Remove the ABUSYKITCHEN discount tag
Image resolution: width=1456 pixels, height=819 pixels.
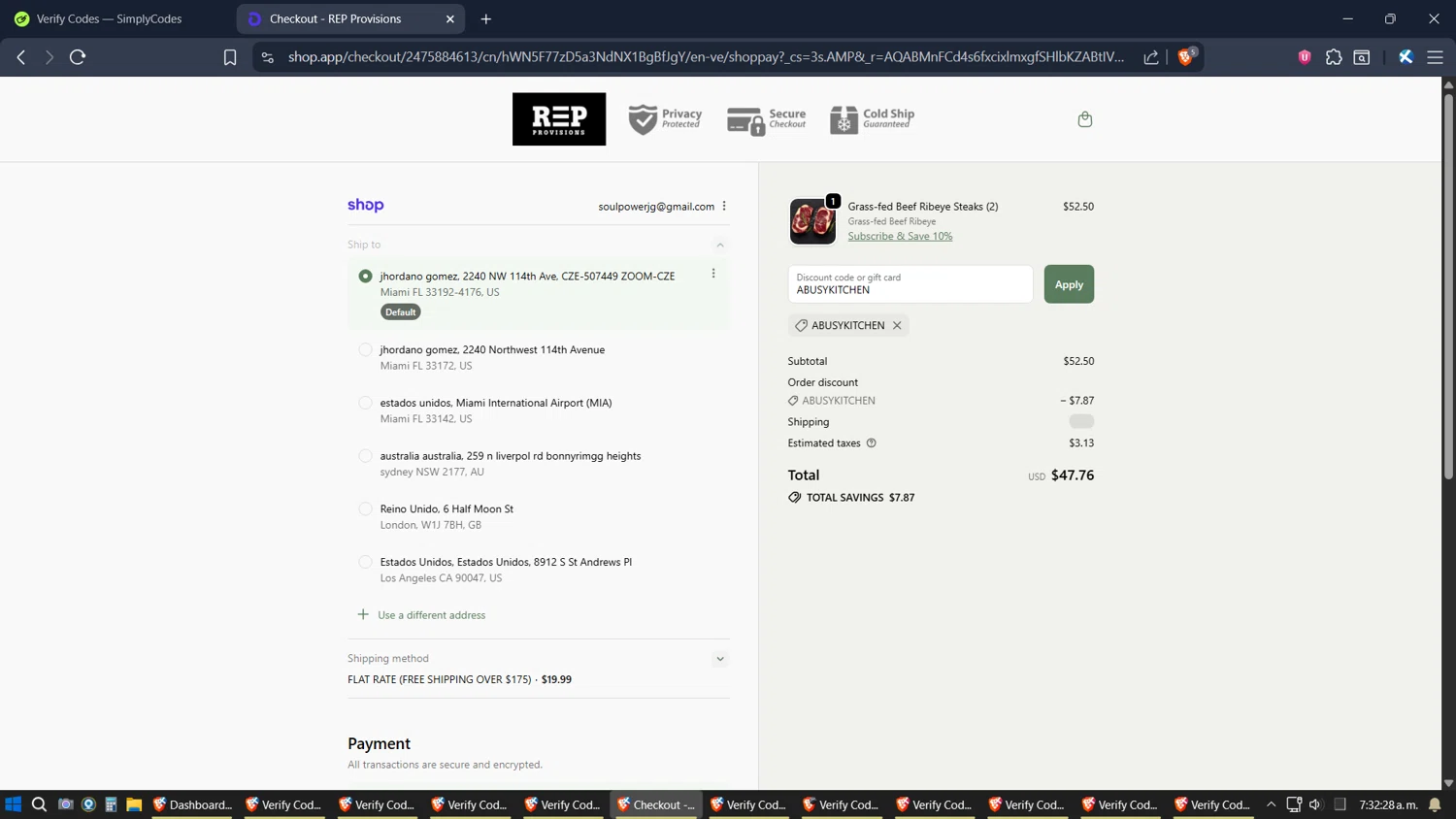point(897,325)
